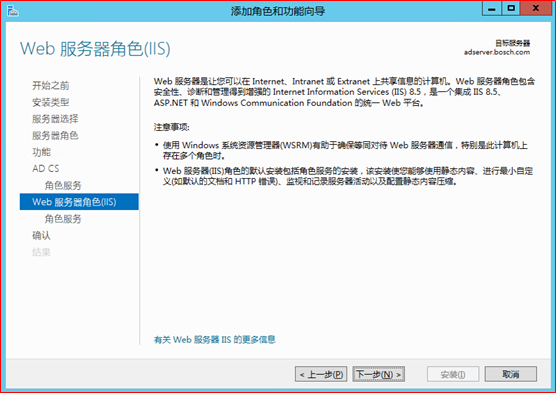This screenshot has height=393, width=556.
Task: Click the target server name adserver.bosch.com
Action: [x=497, y=52]
